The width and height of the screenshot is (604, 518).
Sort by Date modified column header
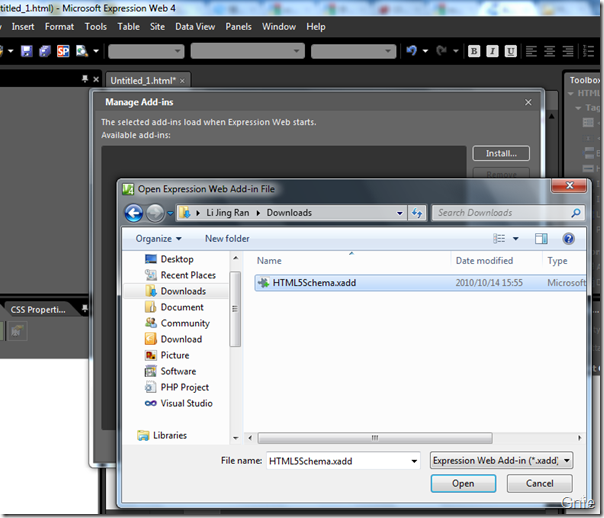tap(484, 261)
